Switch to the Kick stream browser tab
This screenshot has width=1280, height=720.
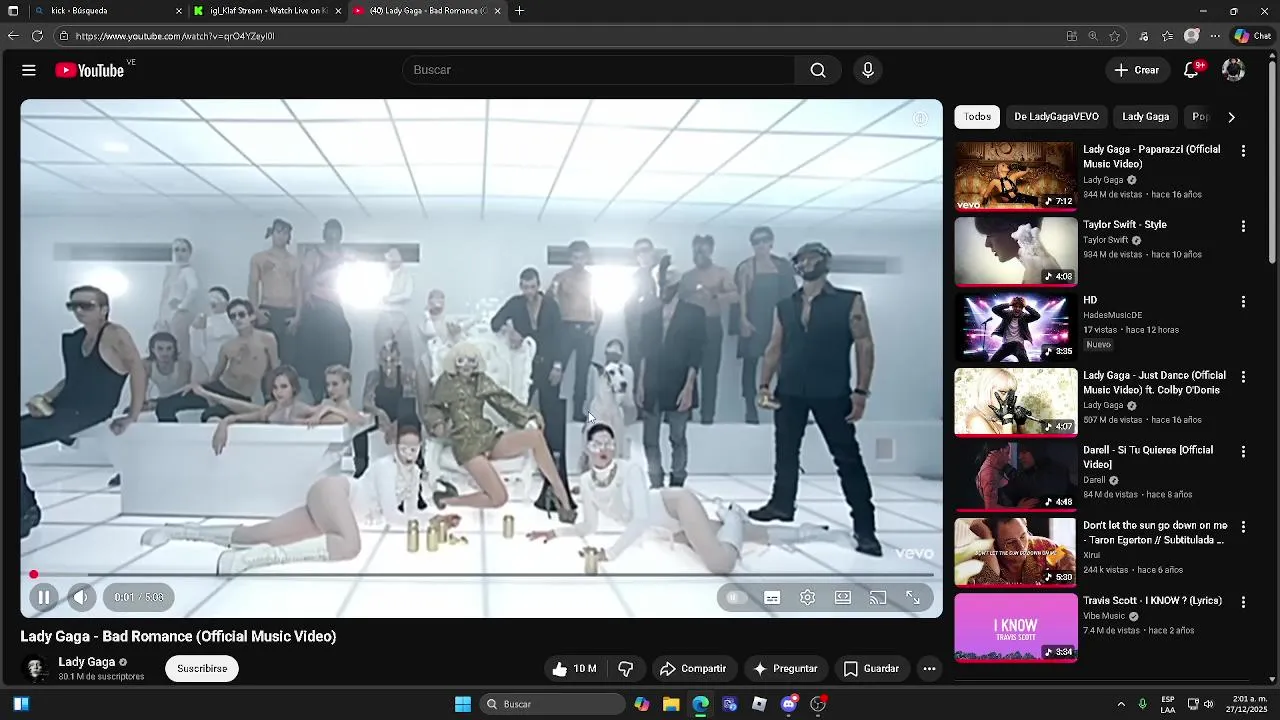pos(267,11)
